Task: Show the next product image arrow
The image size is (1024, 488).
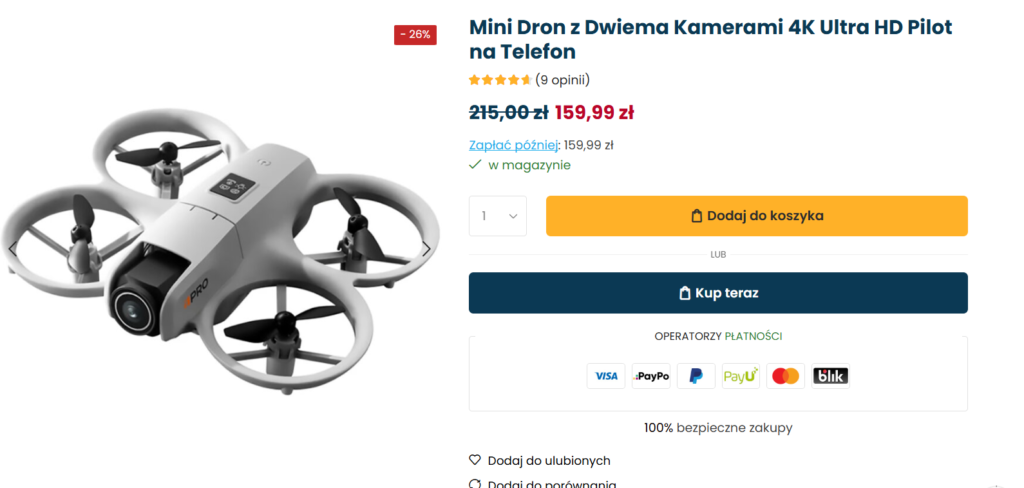Action: tap(426, 249)
